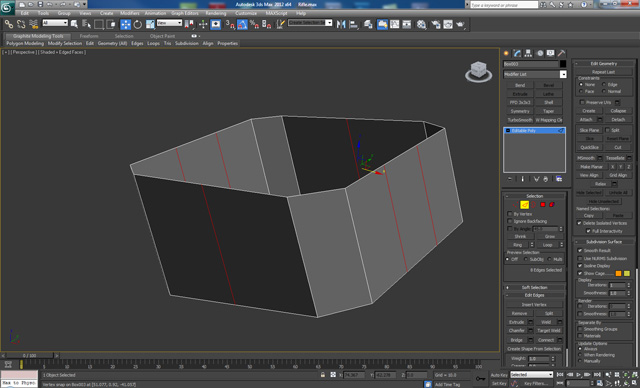
Task: Open the Modifiers menu
Action: point(130,13)
